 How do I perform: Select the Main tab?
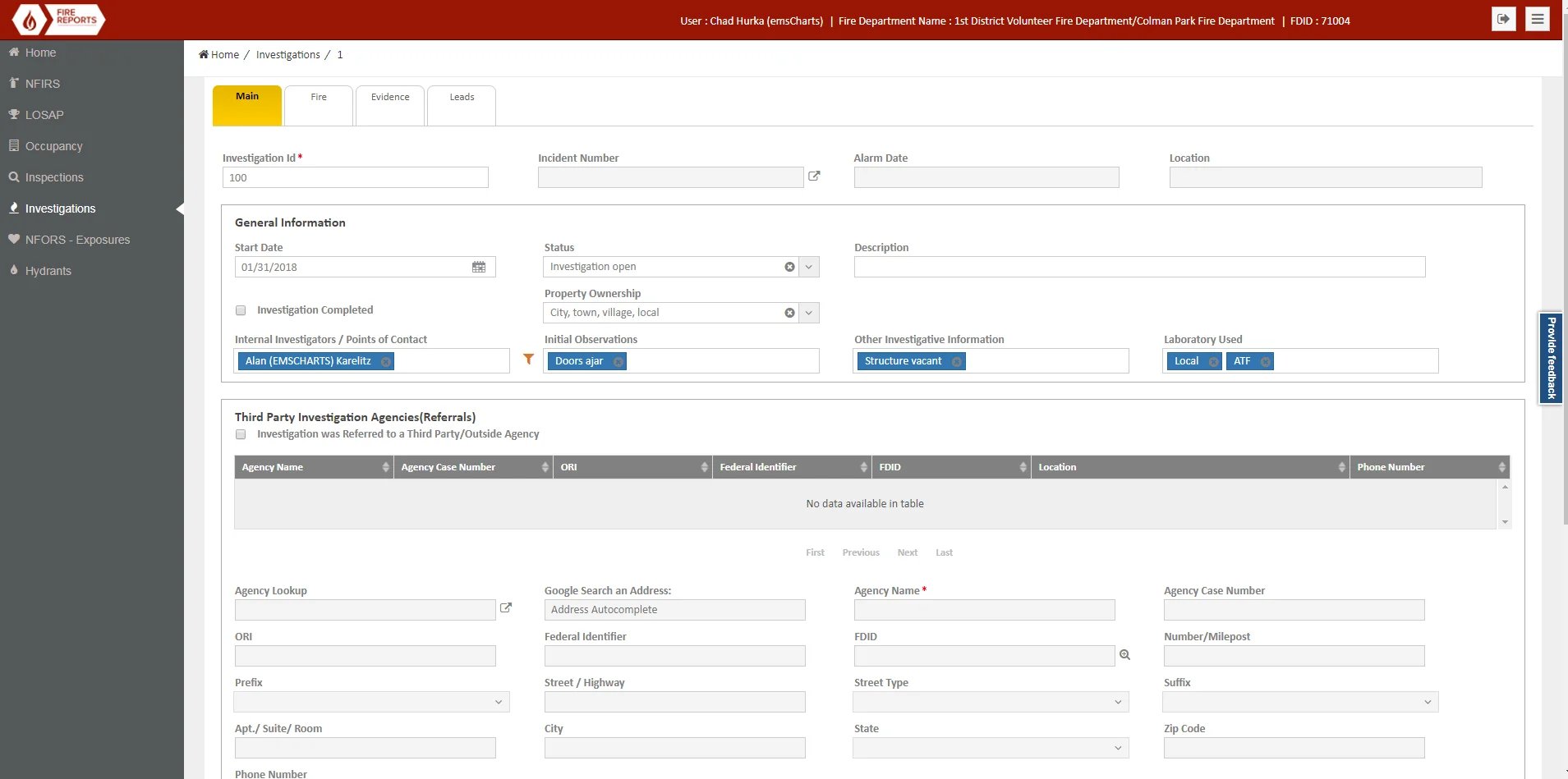(x=247, y=105)
